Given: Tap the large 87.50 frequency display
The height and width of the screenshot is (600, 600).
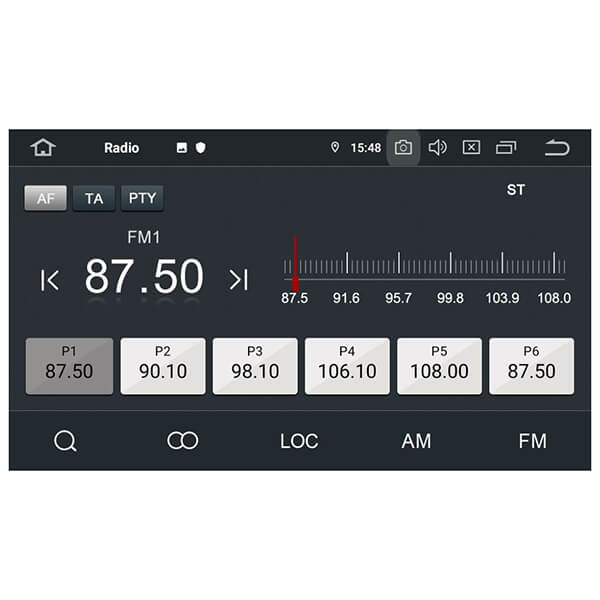Looking at the screenshot, I should tap(144, 277).
